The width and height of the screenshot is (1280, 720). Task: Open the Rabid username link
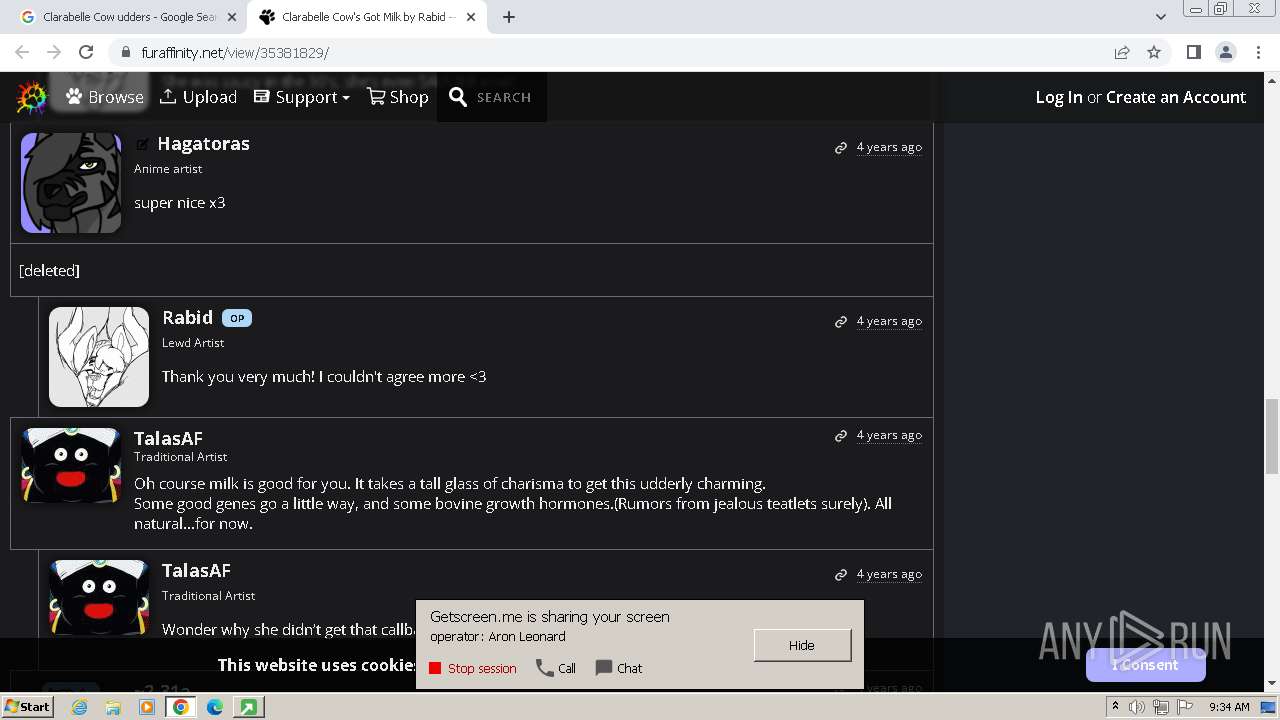pyautogui.click(x=187, y=318)
